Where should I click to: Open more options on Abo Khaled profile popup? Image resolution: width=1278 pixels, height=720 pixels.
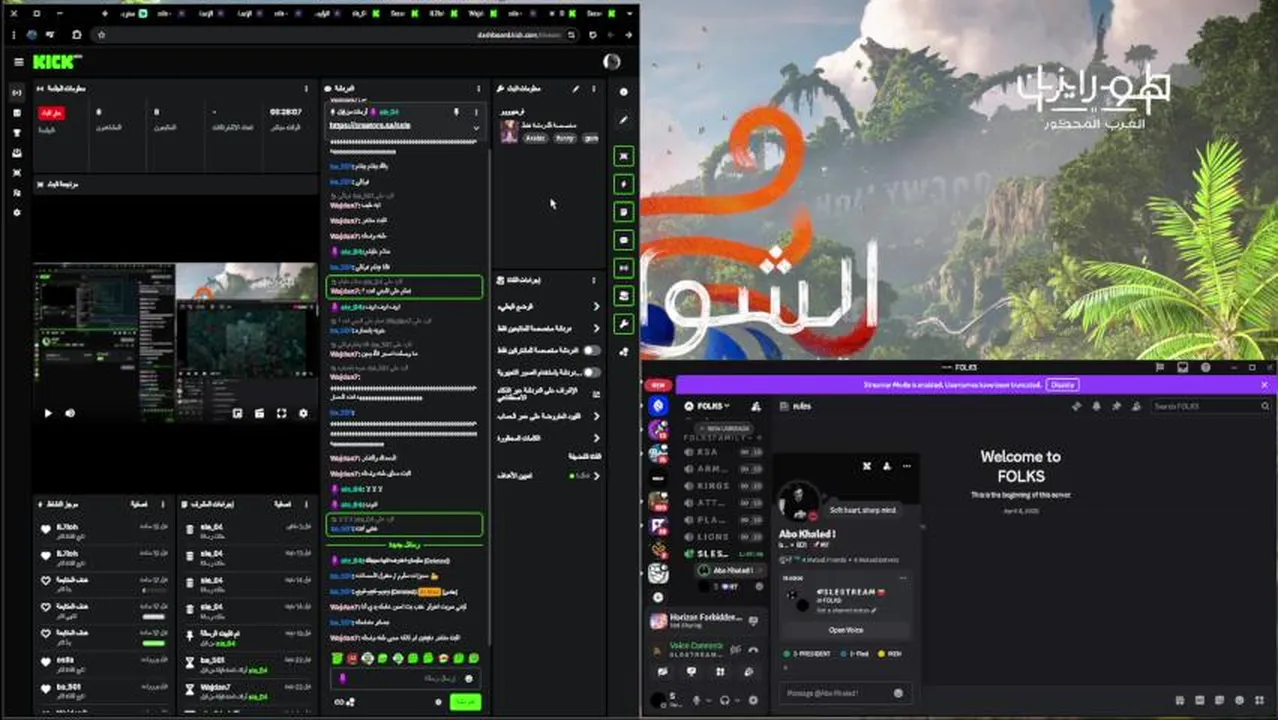pyautogui.click(x=907, y=466)
